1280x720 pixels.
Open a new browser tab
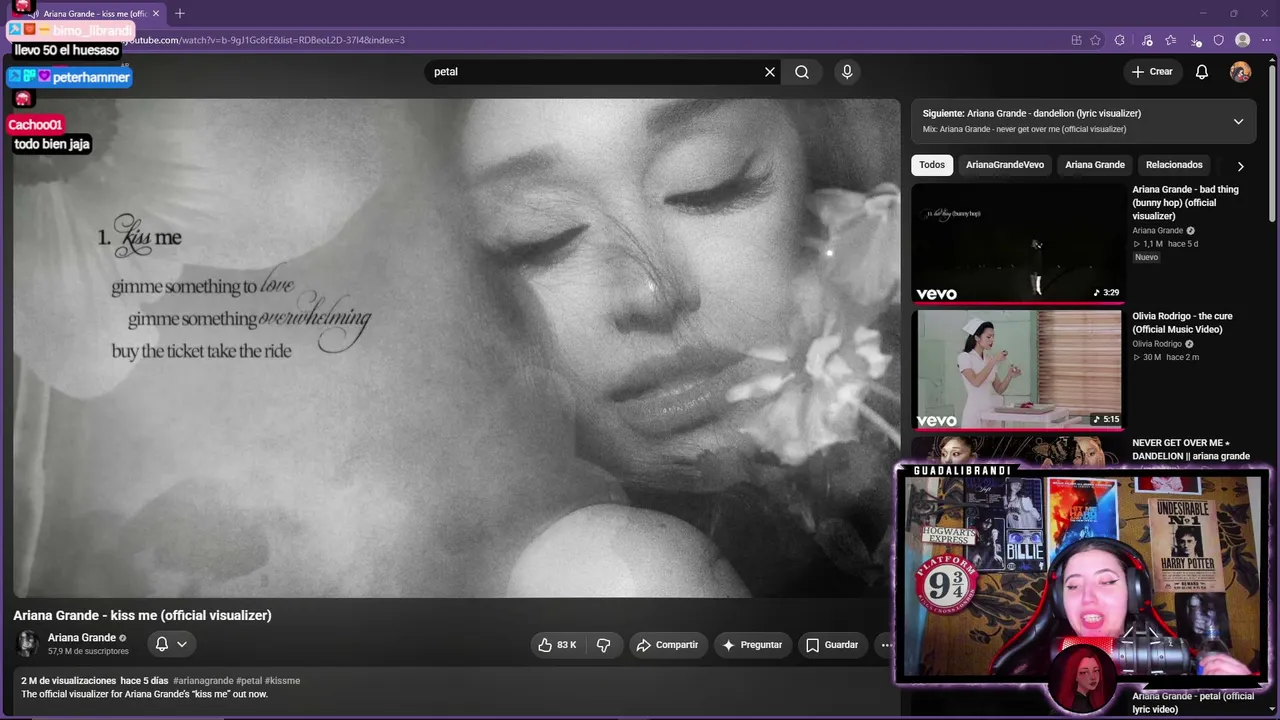click(180, 14)
